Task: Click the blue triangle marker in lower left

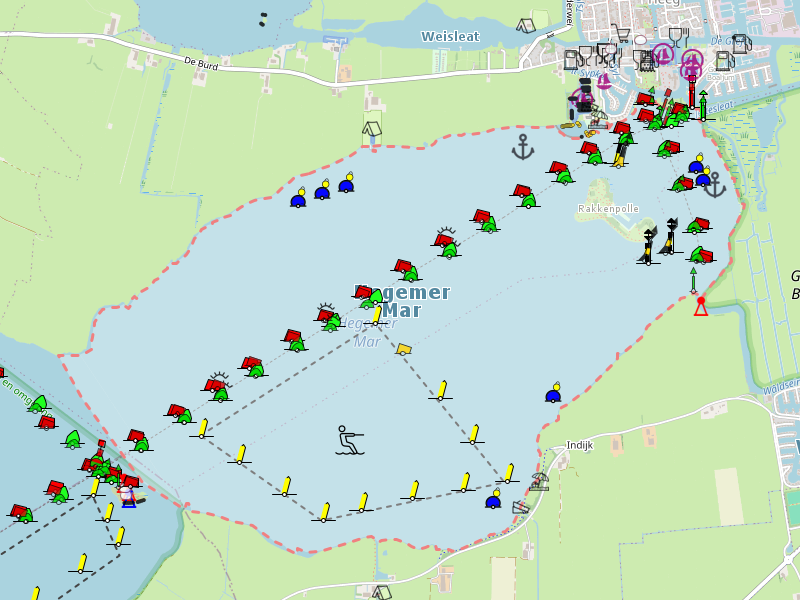Action: [x=128, y=499]
